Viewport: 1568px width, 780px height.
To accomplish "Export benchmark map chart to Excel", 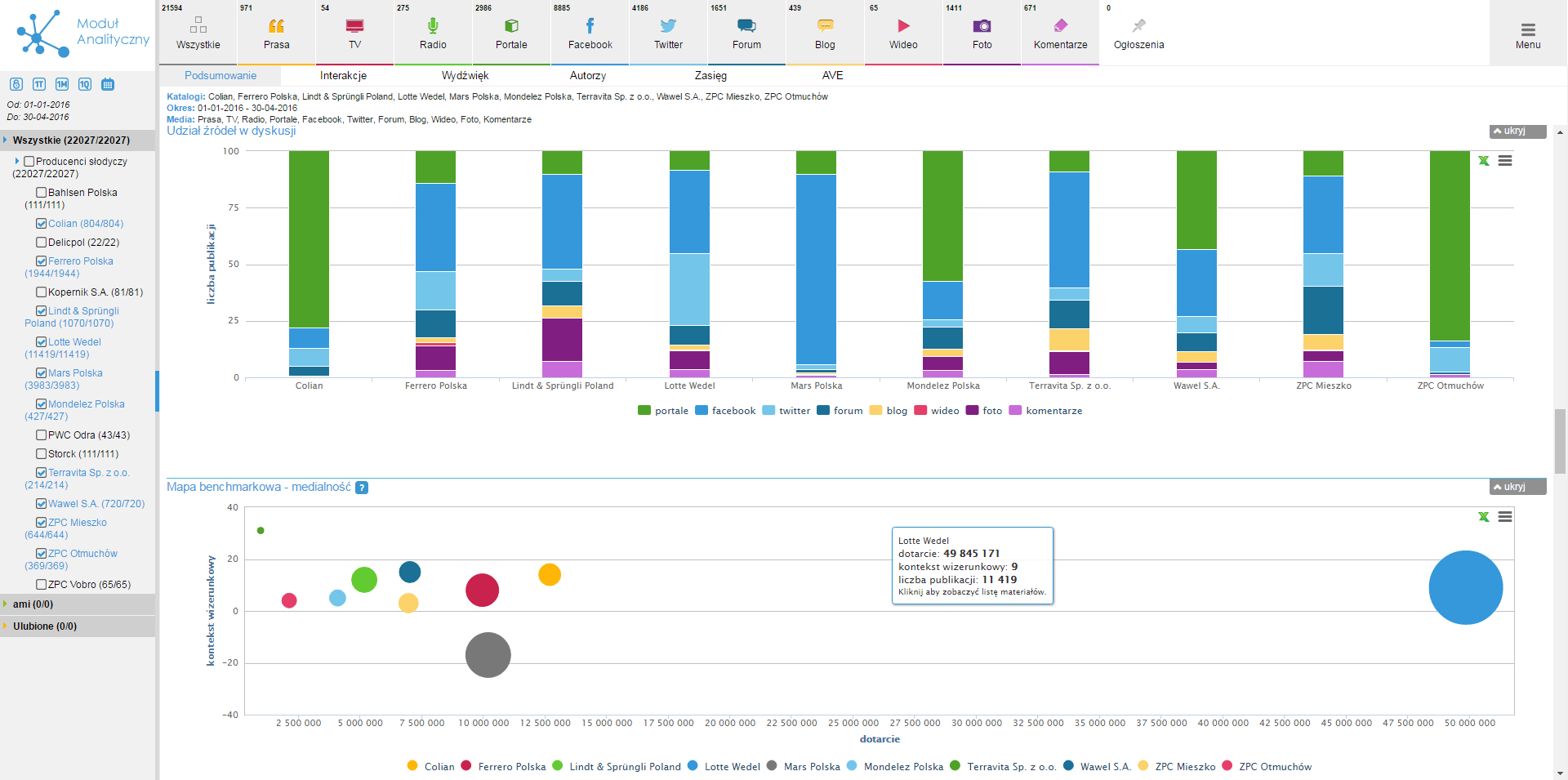I will (1484, 517).
